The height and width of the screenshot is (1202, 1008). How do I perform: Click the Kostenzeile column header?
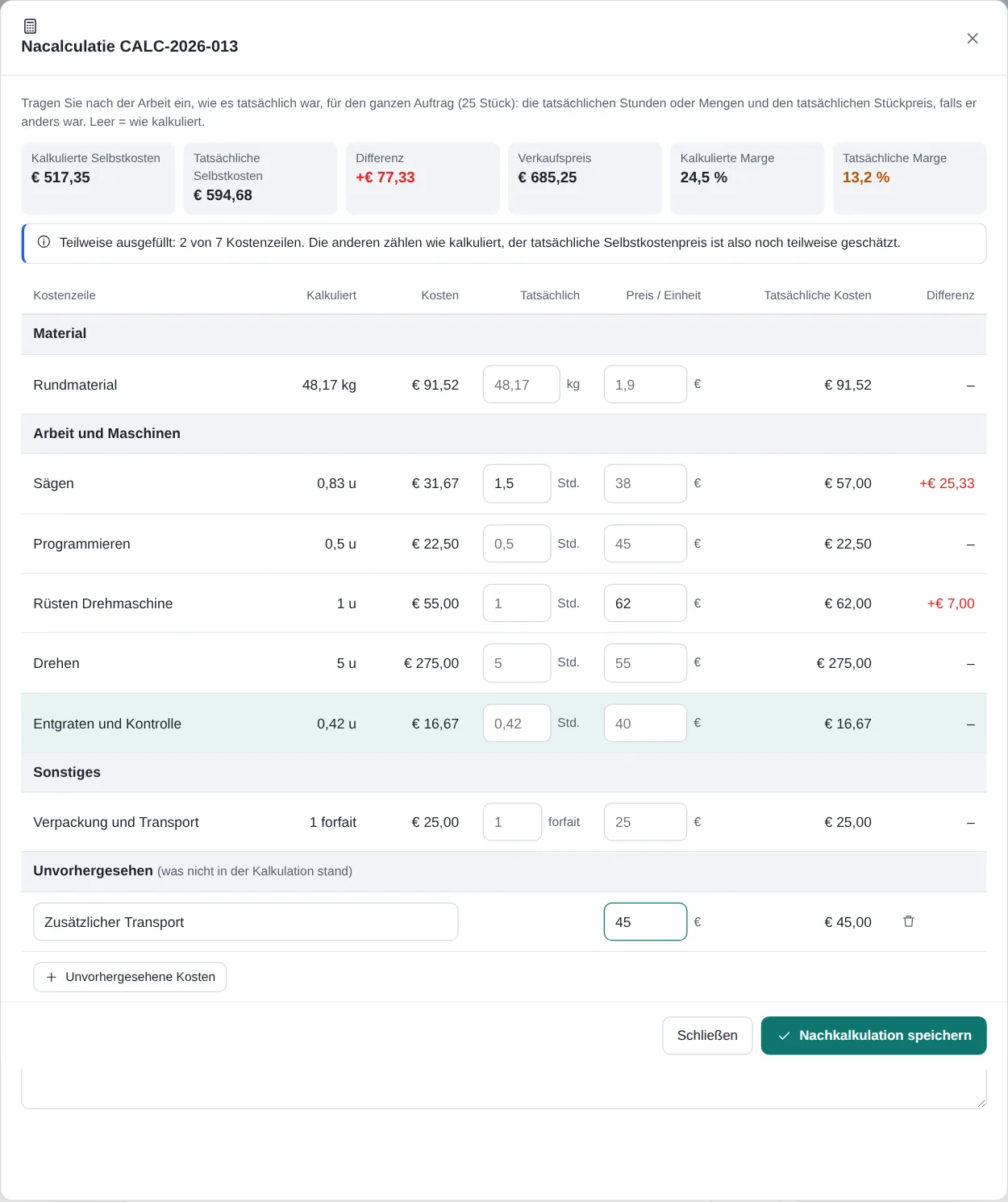coord(65,295)
